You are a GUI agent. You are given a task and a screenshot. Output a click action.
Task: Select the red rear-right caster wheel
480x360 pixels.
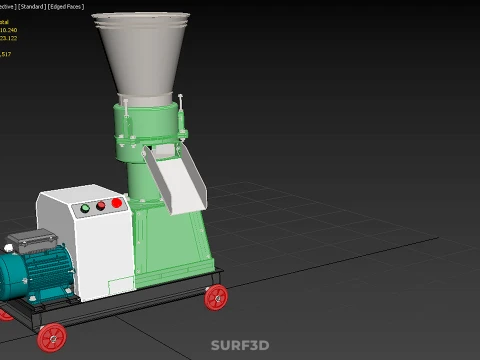pyautogui.click(x=216, y=297)
